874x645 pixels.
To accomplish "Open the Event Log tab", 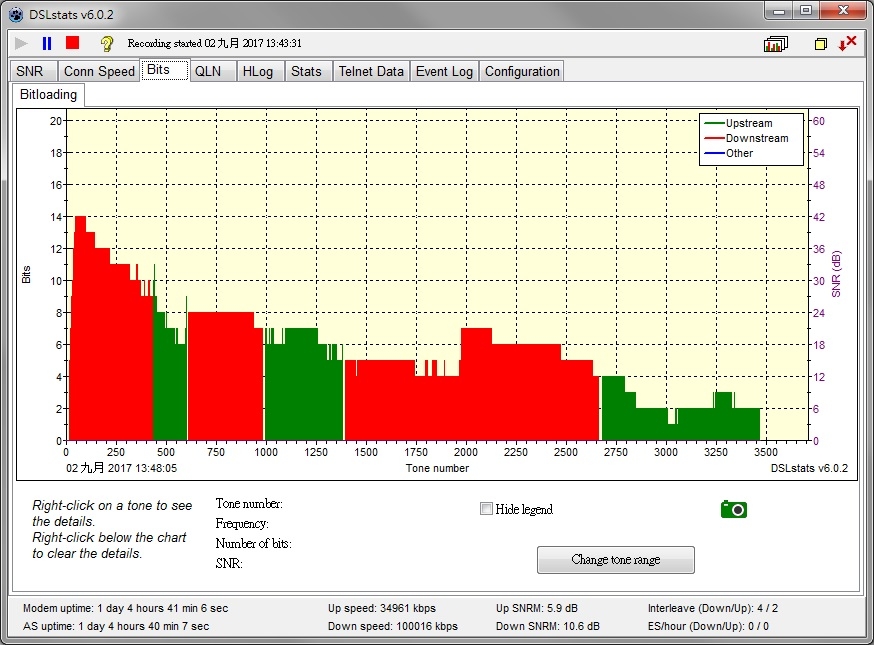I will click(444, 71).
